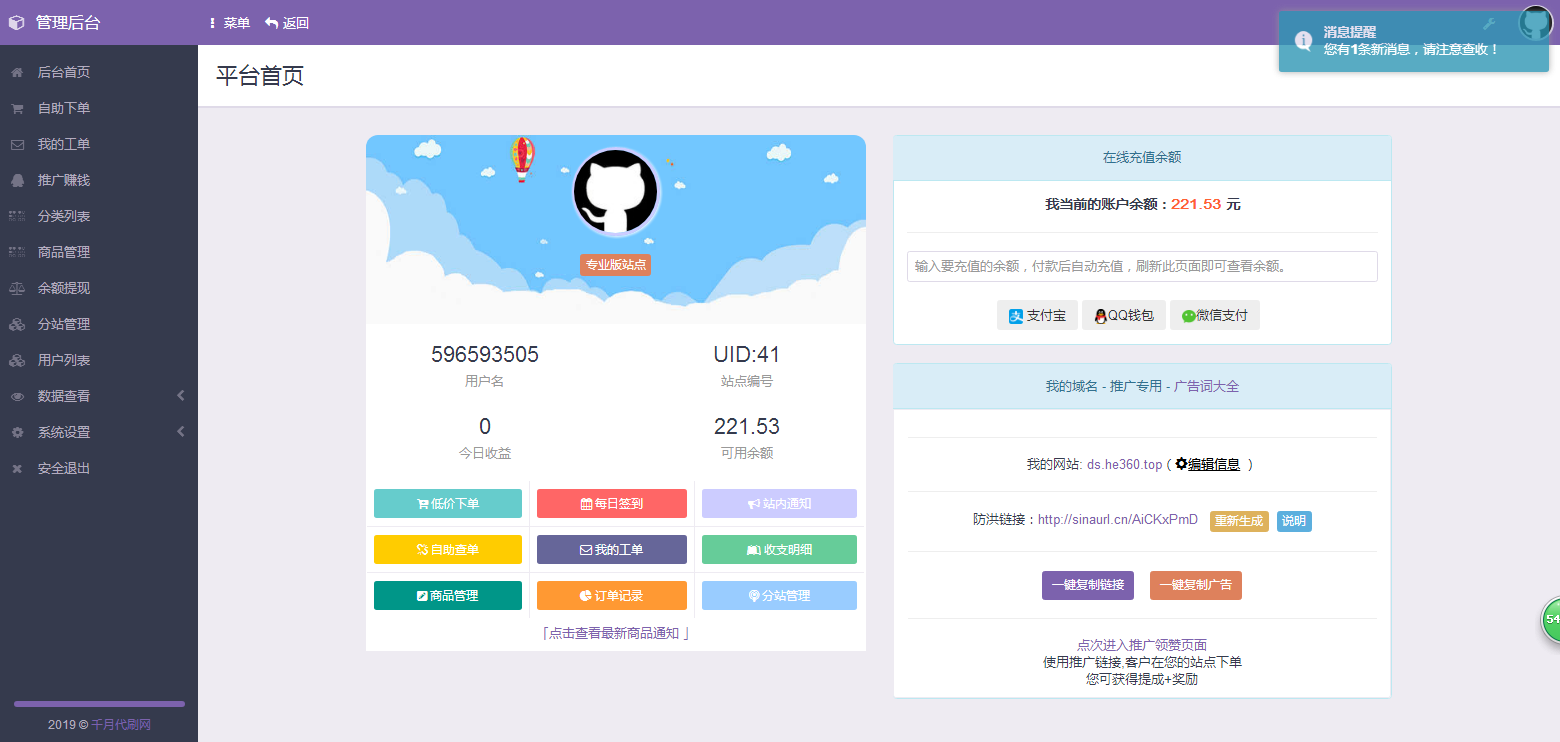This screenshot has width=1560, height=742.
Task: Click the green floating badge at right edge
Action: pyautogui.click(x=1551, y=619)
